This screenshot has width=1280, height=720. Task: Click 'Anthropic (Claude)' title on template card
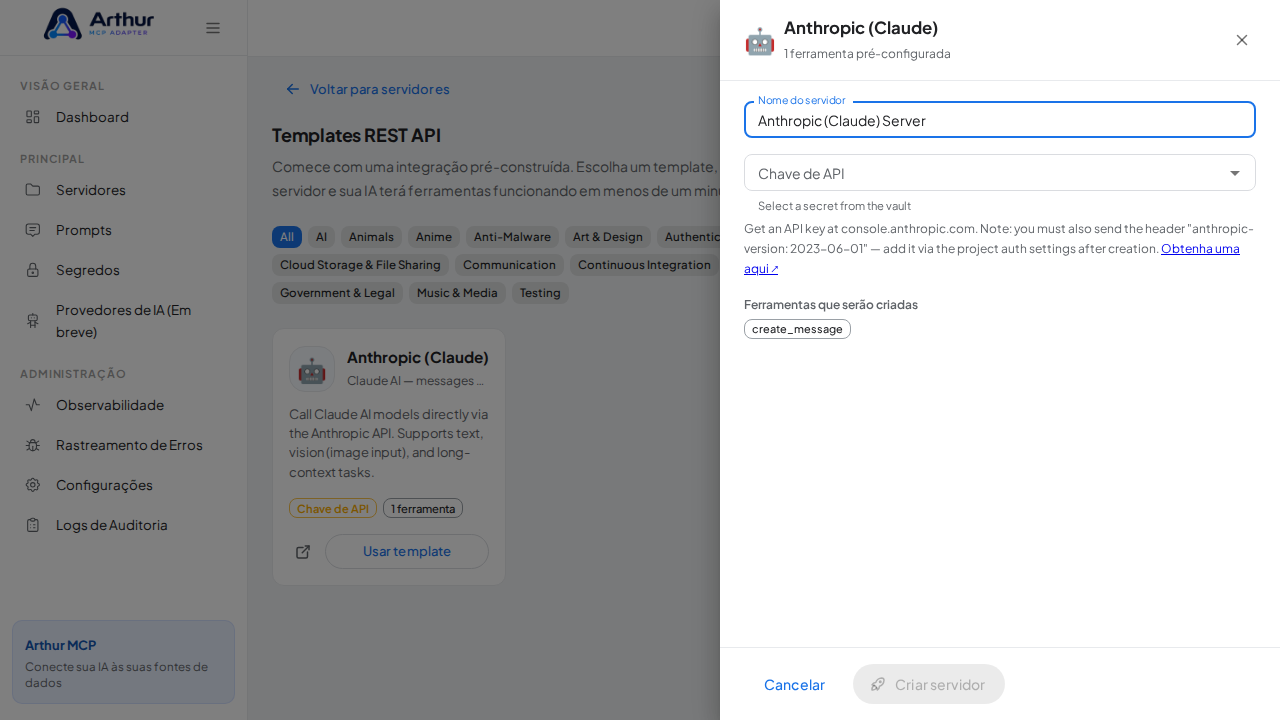418,357
